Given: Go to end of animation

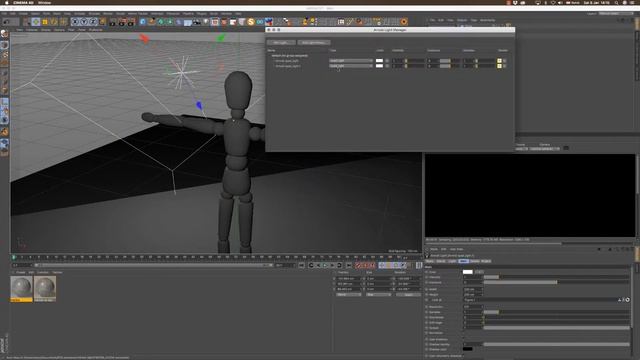Looking at the screenshot, I should pyautogui.click(x=349, y=265).
